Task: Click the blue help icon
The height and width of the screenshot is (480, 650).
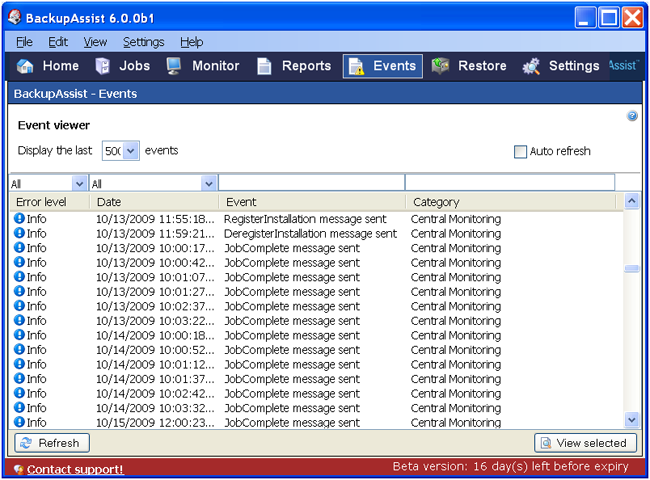Action: [632, 116]
